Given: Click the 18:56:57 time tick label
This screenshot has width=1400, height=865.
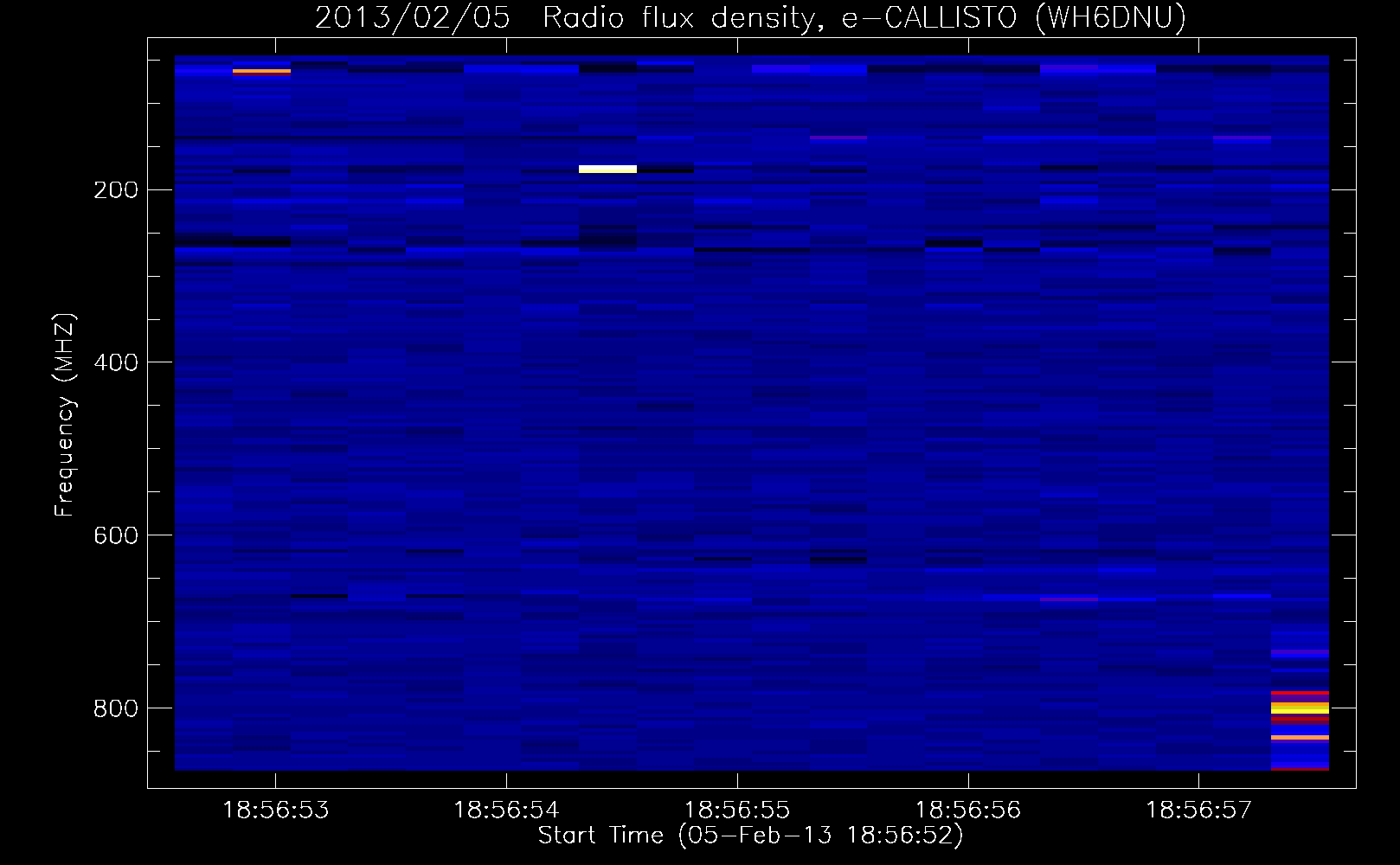Looking at the screenshot, I should pyautogui.click(x=1199, y=811).
